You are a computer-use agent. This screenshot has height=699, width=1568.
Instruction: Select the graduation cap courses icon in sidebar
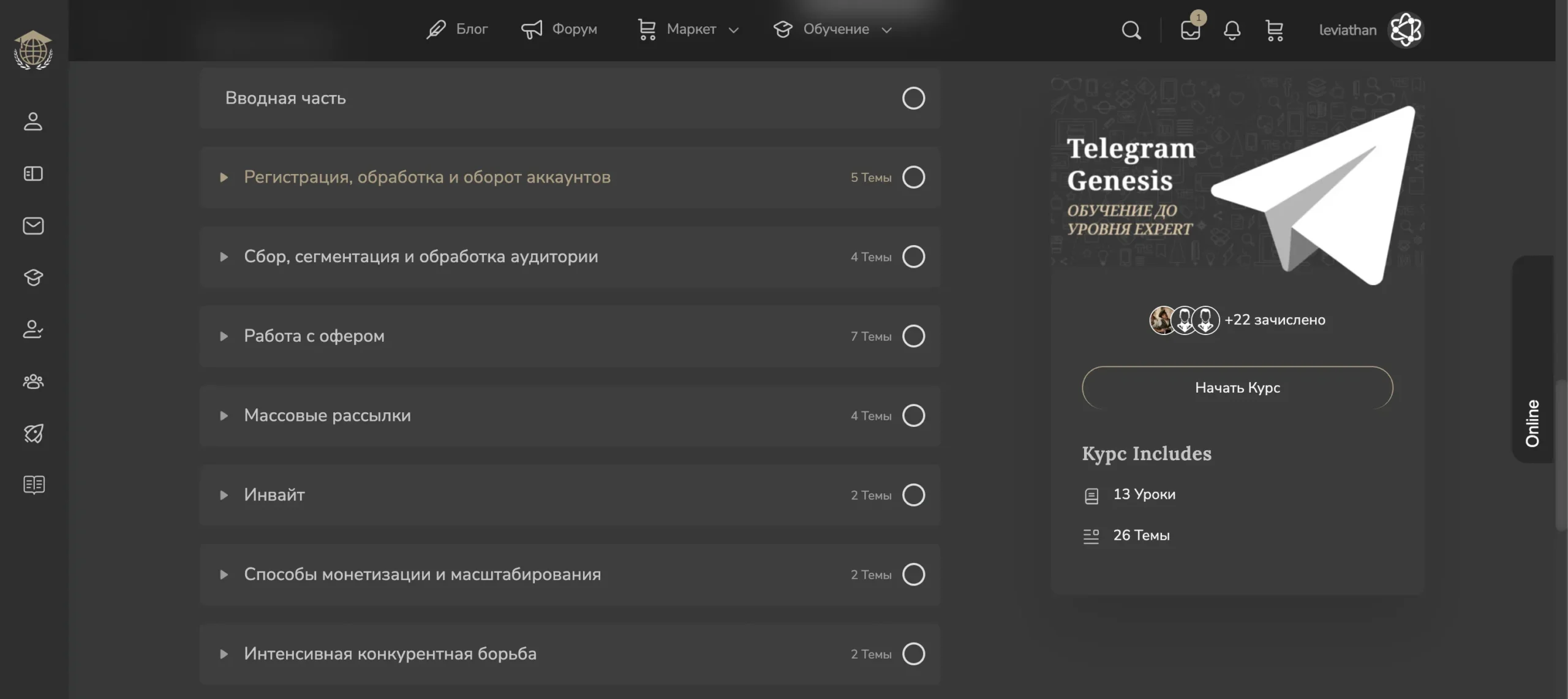[32, 278]
